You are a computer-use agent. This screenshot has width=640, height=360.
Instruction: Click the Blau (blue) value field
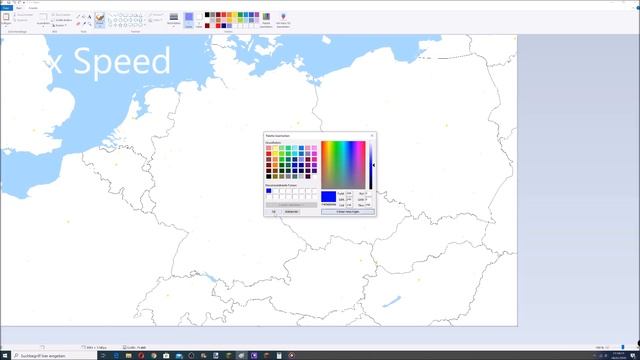(369, 205)
